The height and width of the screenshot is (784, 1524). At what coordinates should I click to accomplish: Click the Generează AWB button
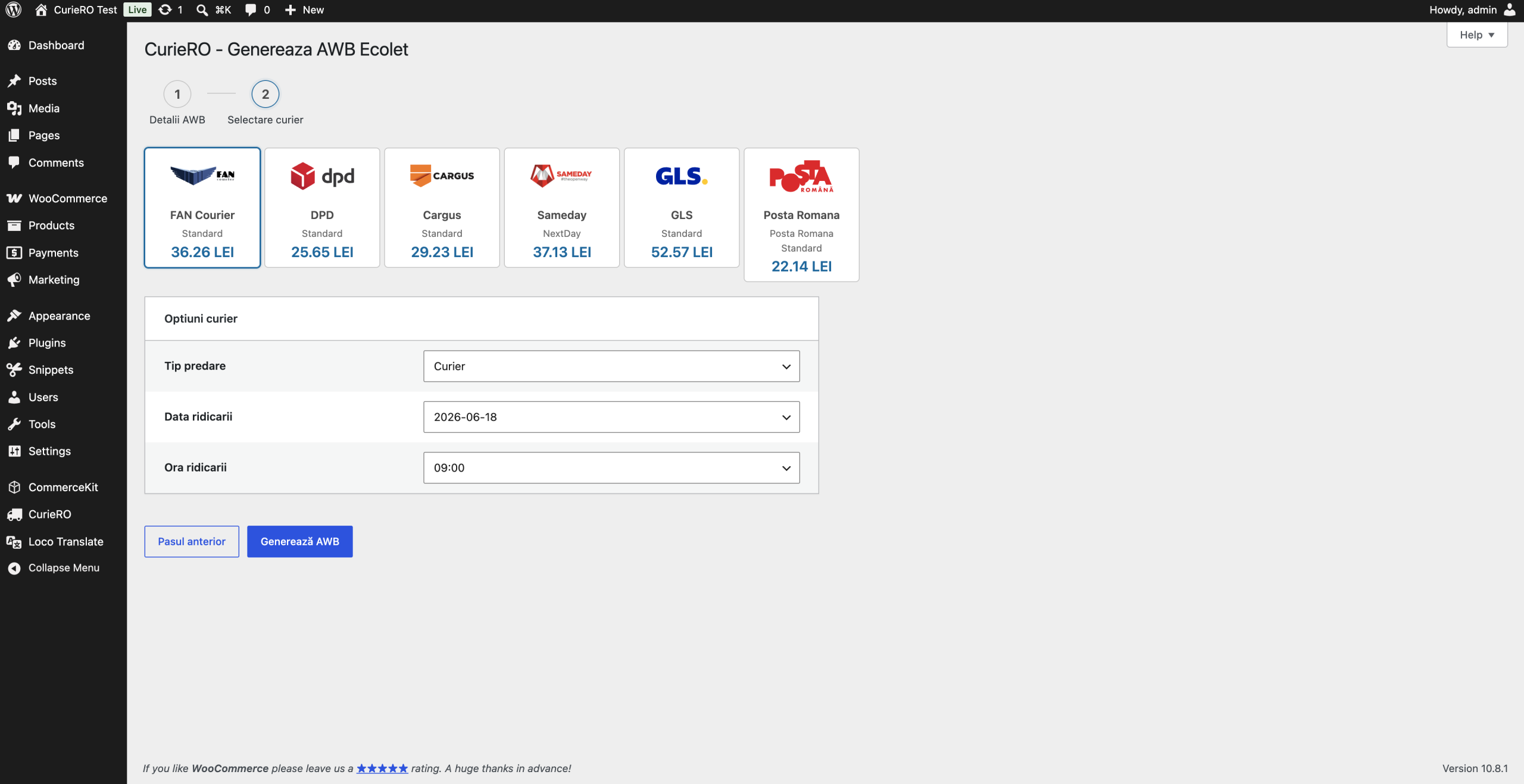[x=300, y=541]
